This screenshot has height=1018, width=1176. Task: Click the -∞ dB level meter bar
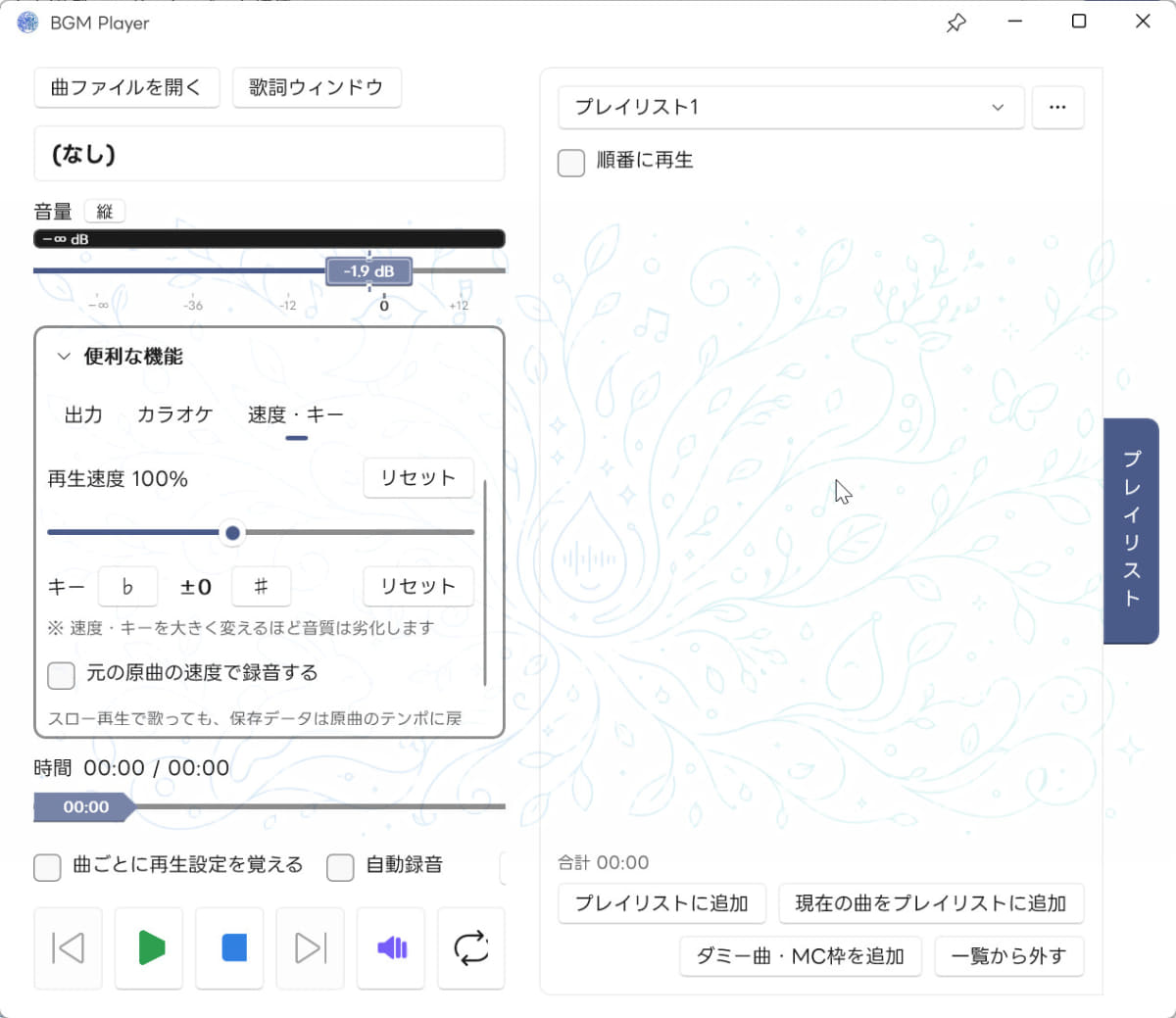coord(269,239)
